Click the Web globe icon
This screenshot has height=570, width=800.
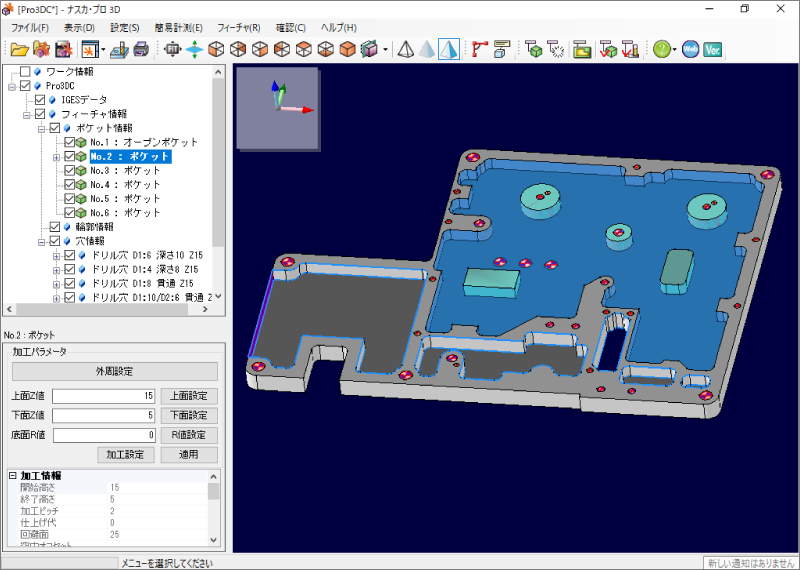point(690,49)
